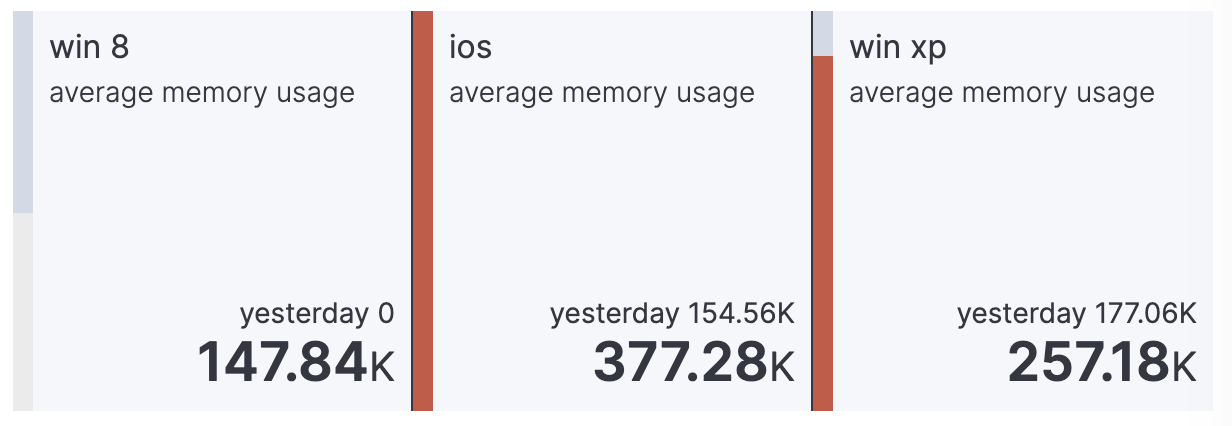Click the empty middle area of the win 8 tile
Image resolution: width=1232 pixels, height=426 pixels.
(220, 200)
